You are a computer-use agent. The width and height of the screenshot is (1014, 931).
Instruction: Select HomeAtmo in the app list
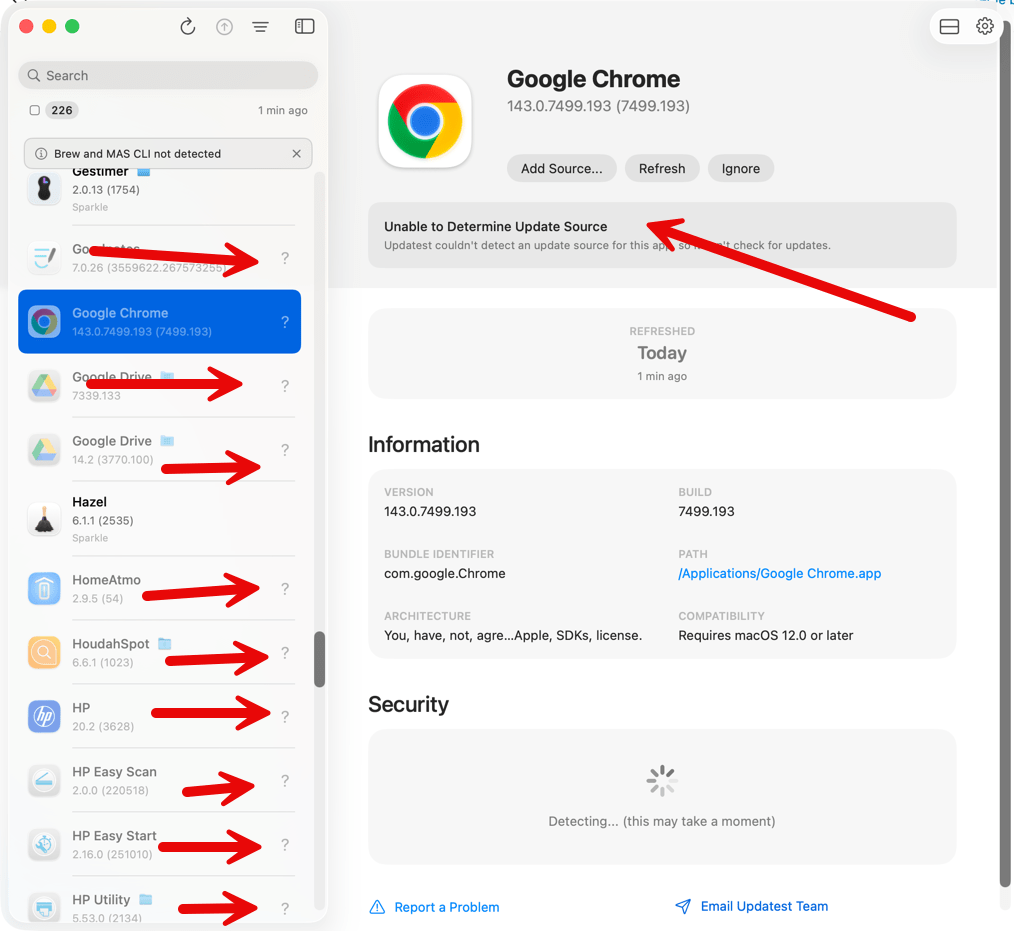click(106, 580)
